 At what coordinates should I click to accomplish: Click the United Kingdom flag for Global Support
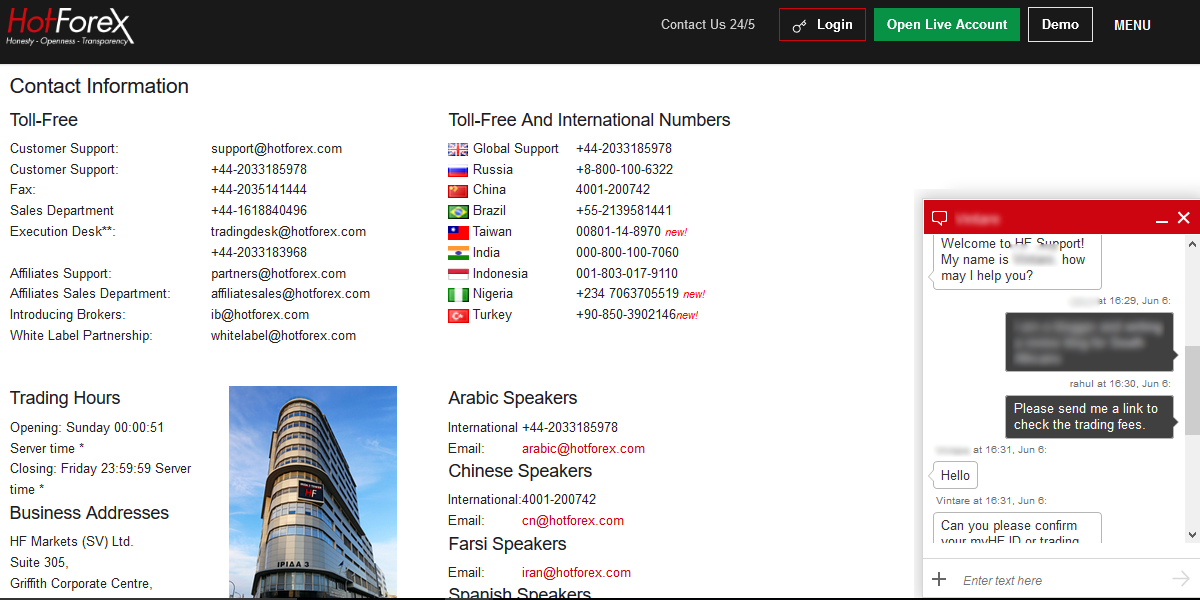click(x=458, y=149)
